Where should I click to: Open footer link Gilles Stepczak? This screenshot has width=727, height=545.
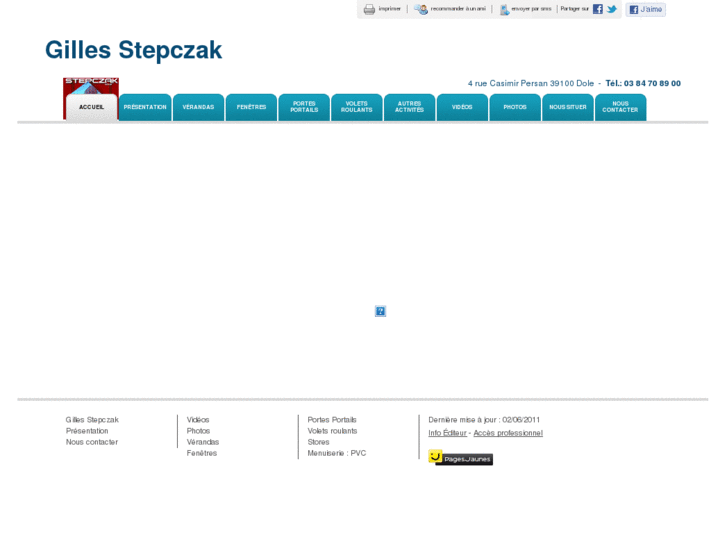92,420
